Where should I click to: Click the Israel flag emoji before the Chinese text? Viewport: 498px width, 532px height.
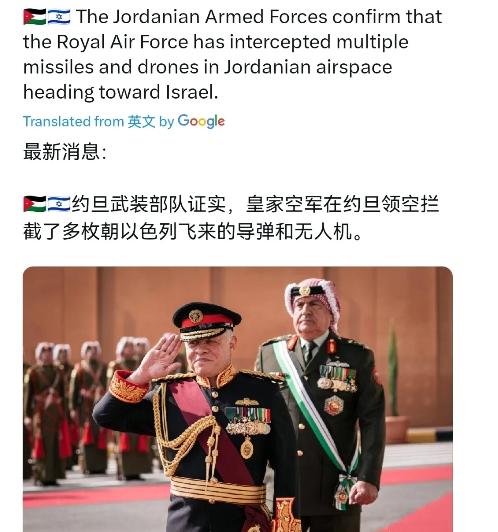tap(59, 204)
